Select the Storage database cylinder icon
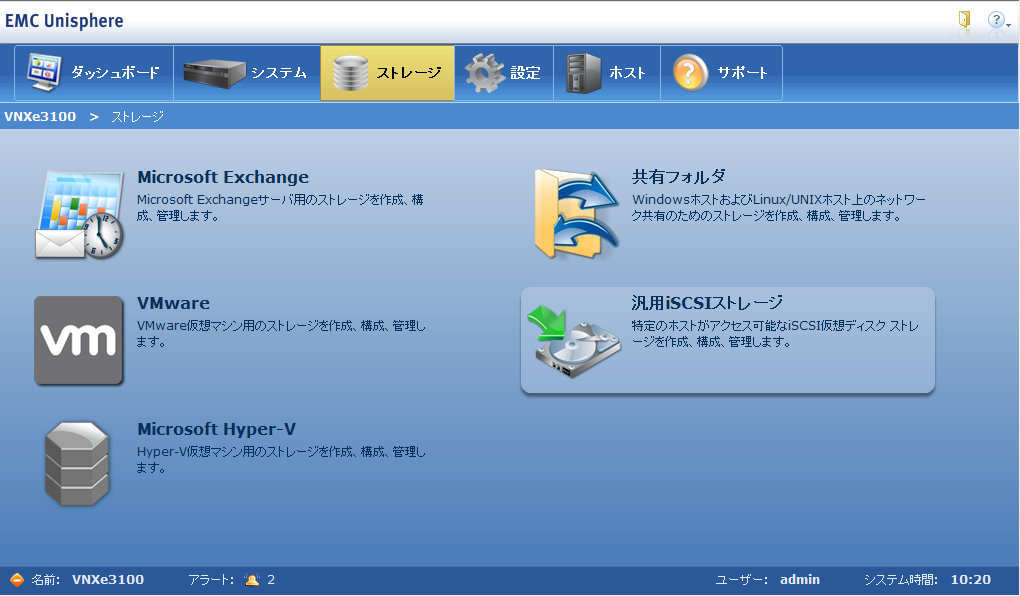This screenshot has width=1020, height=596. point(350,73)
